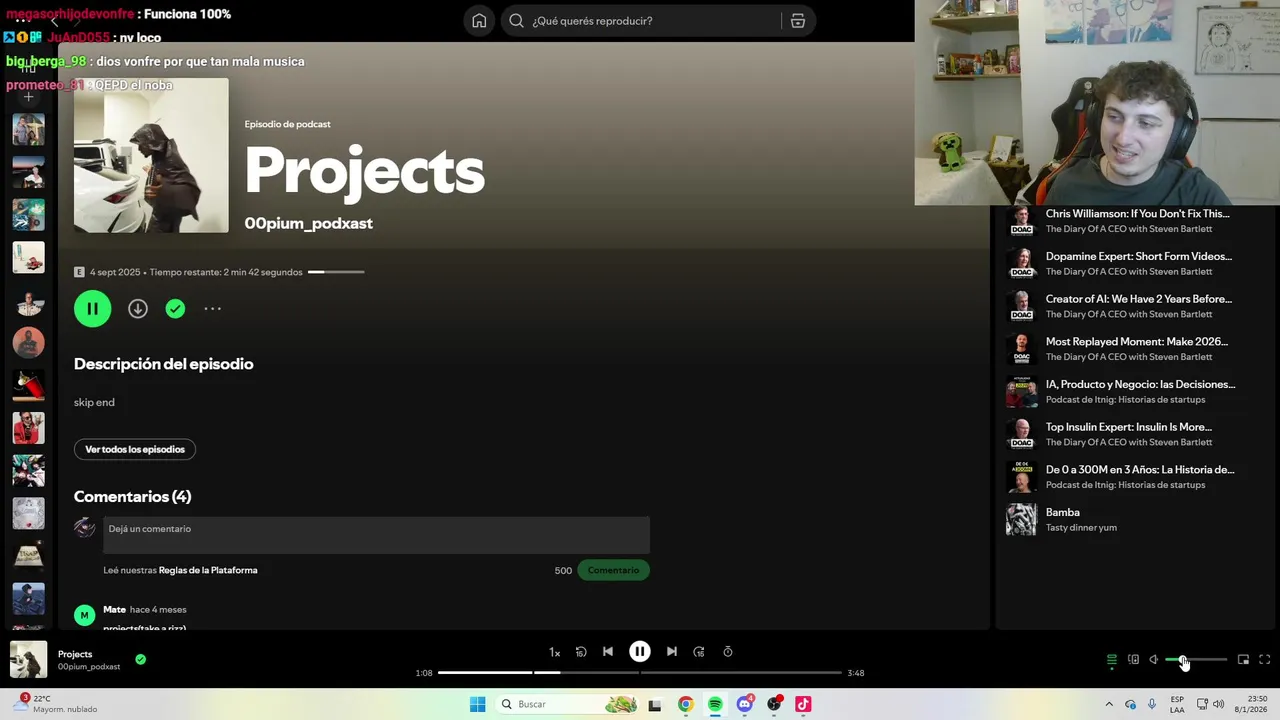Viewport: 1280px width, 720px height.
Task: Click Projects title in now-playing bar
Action: coord(75,654)
